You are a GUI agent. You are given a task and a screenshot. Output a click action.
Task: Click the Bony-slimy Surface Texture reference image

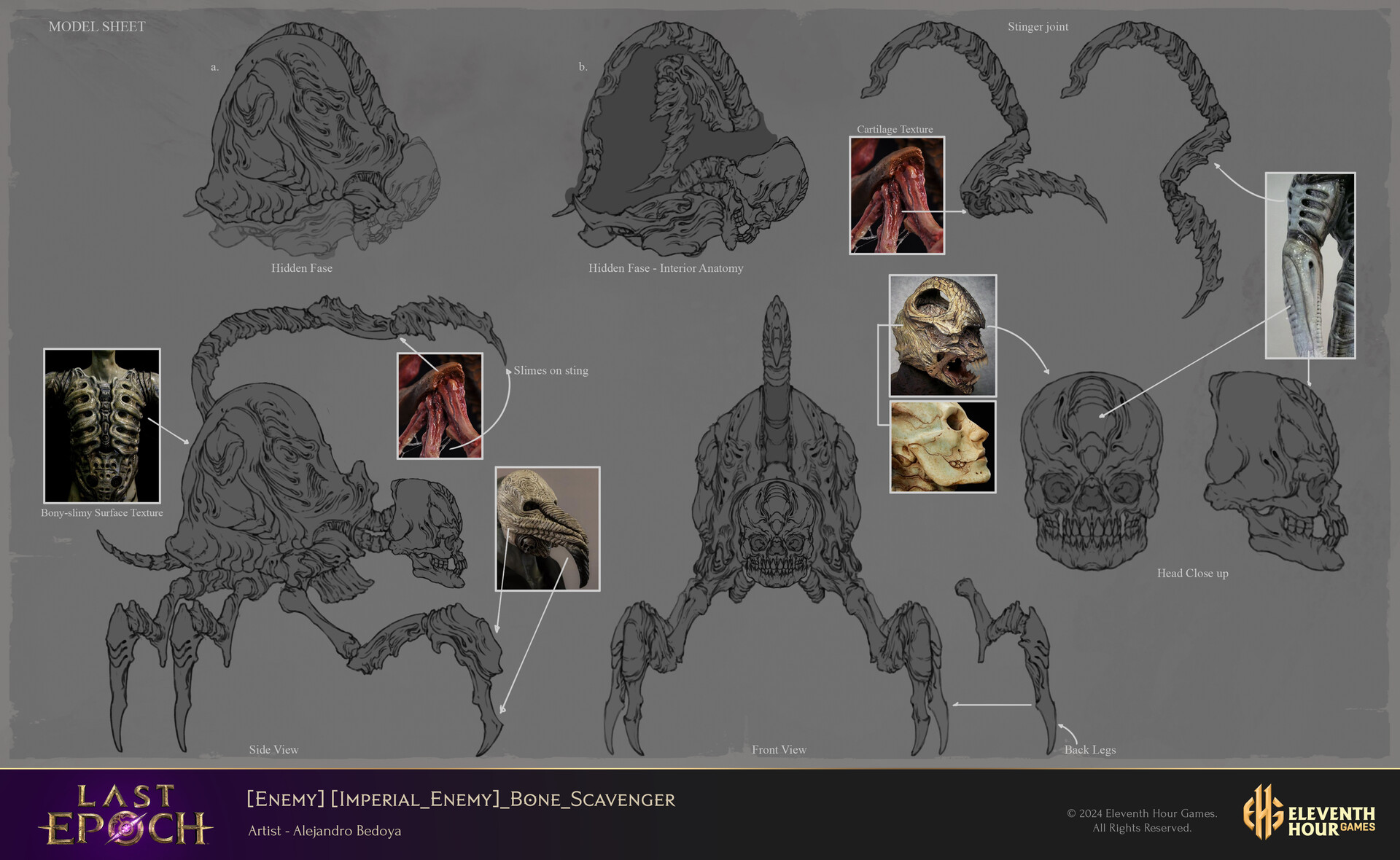coord(102,426)
